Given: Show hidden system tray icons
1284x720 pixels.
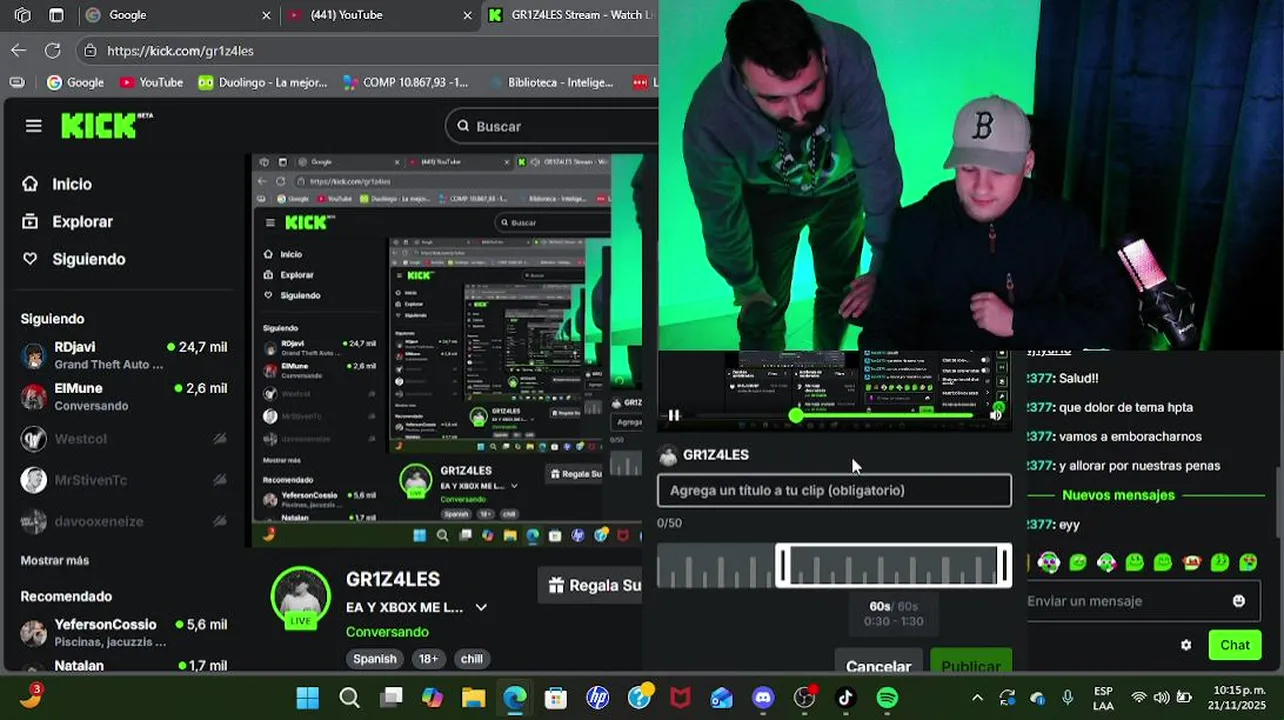Looking at the screenshot, I should click(x=977, y=697).
